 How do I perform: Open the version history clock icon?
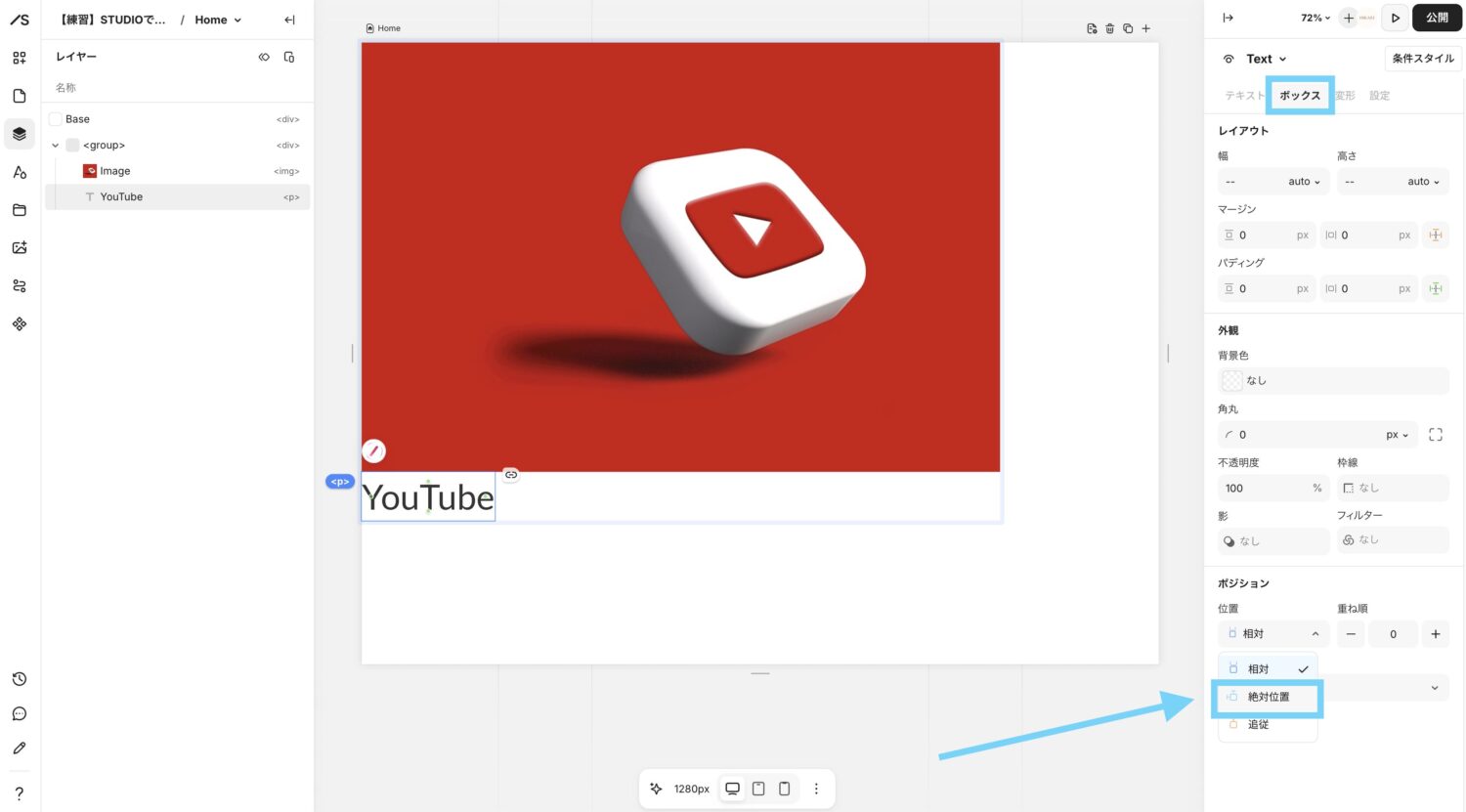pos(20,679)
